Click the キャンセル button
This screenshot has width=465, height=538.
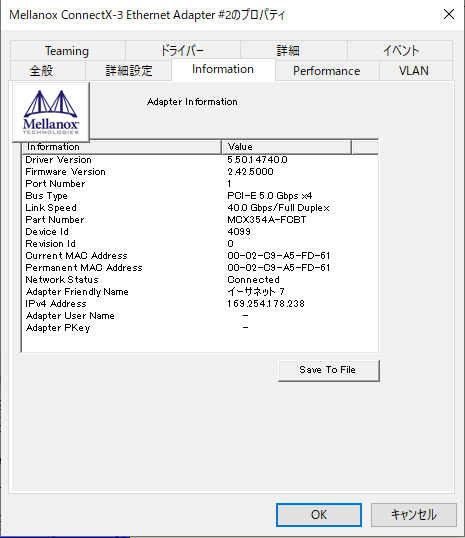point(414,515)
